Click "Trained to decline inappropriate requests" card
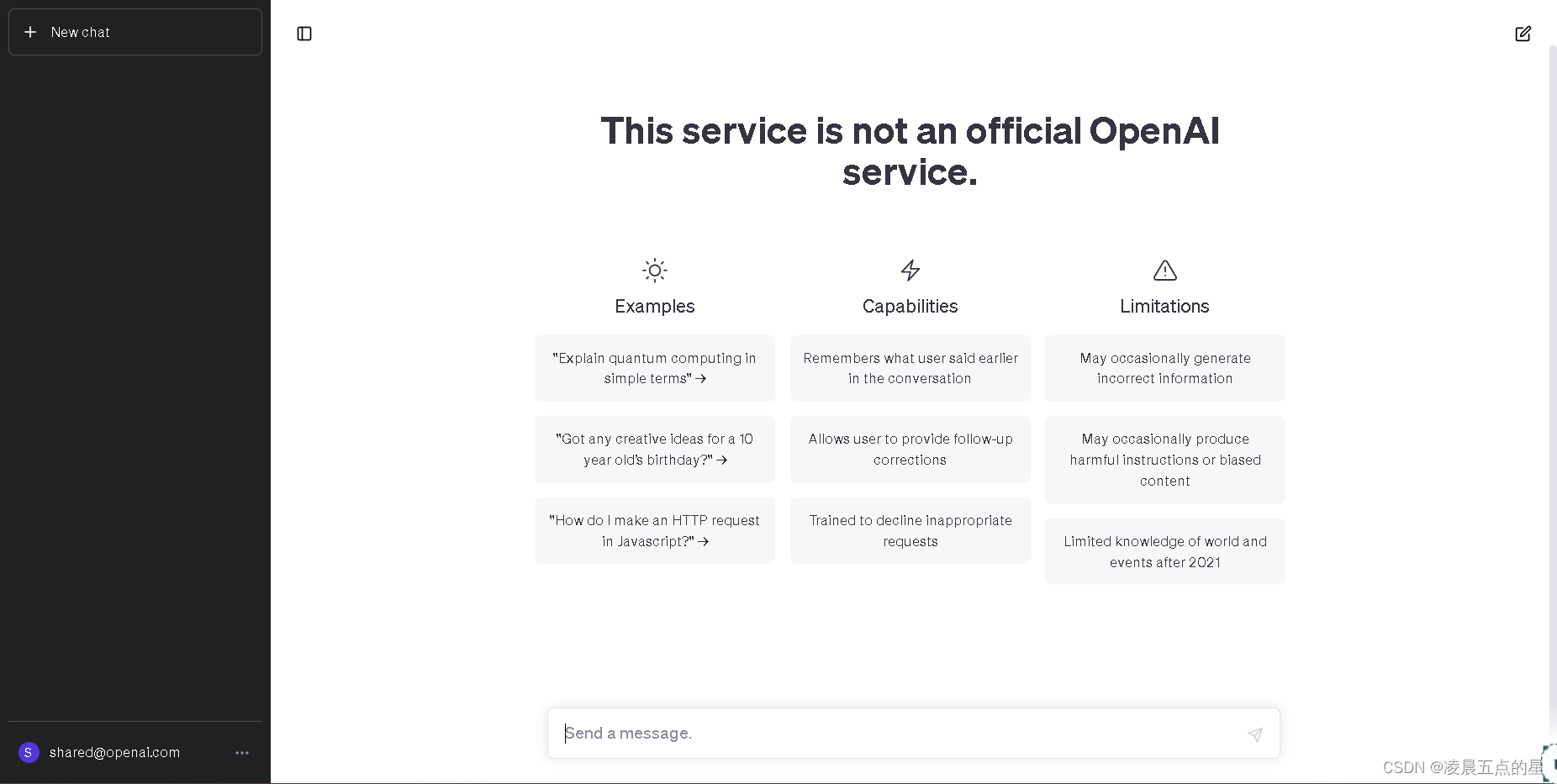The height and width of the screenshot is (784, 1557). [x=910, y=531]
